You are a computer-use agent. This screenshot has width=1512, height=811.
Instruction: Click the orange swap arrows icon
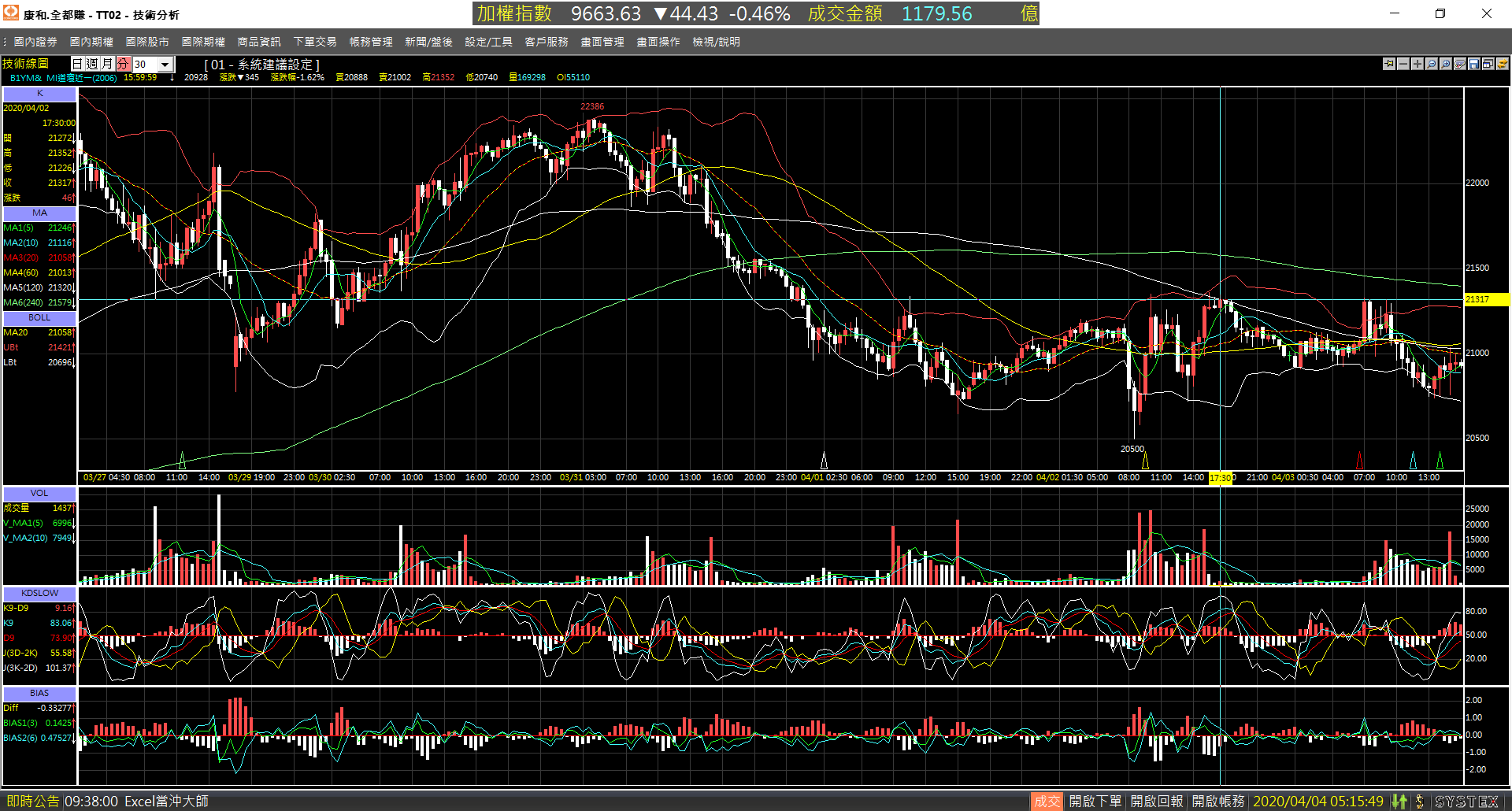pos(1503,64)
